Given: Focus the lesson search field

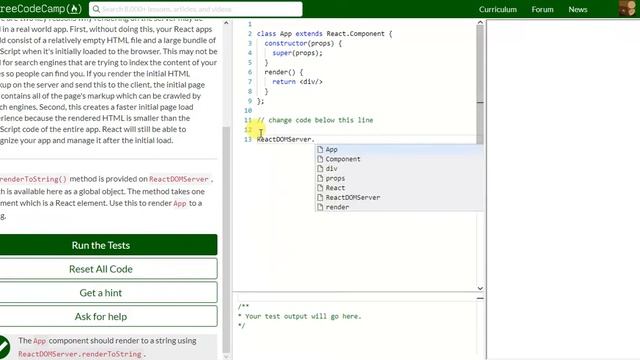Looking at the screenshot, I should pos(196,9).
